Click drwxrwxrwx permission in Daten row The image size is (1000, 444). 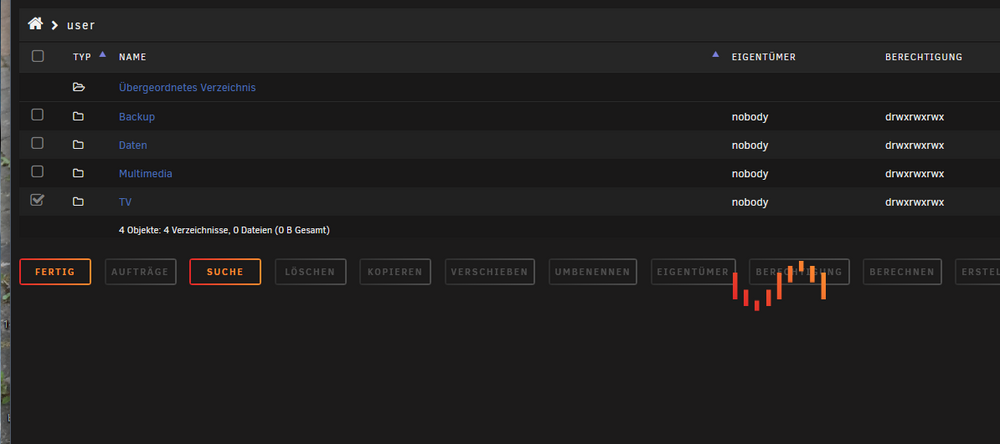[x=915, y=145]
